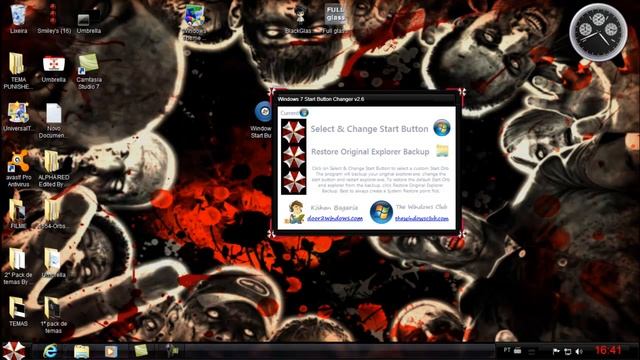The width and height of the screenshot is (640, 360).
Task: Click the Umbrella start orb preview image
Action: [x=294, y=157]
